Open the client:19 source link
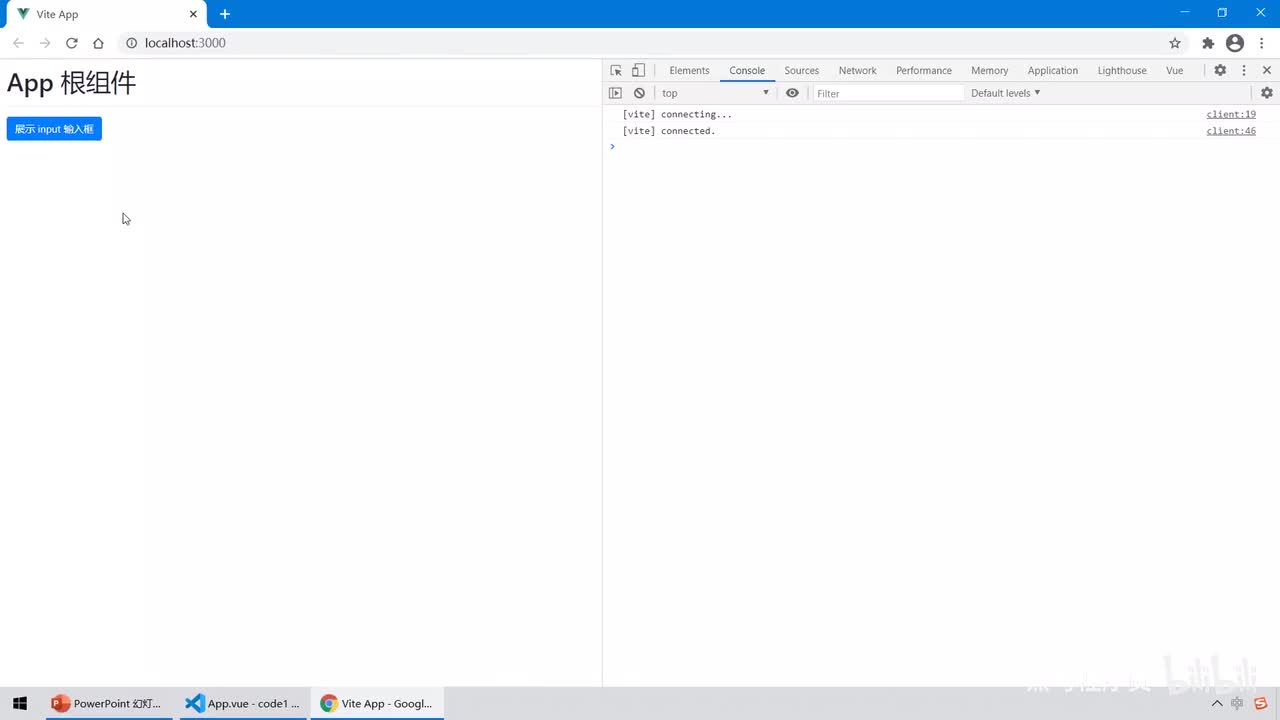Viewport: 1280px width, 720px height. pos(1231,114)
